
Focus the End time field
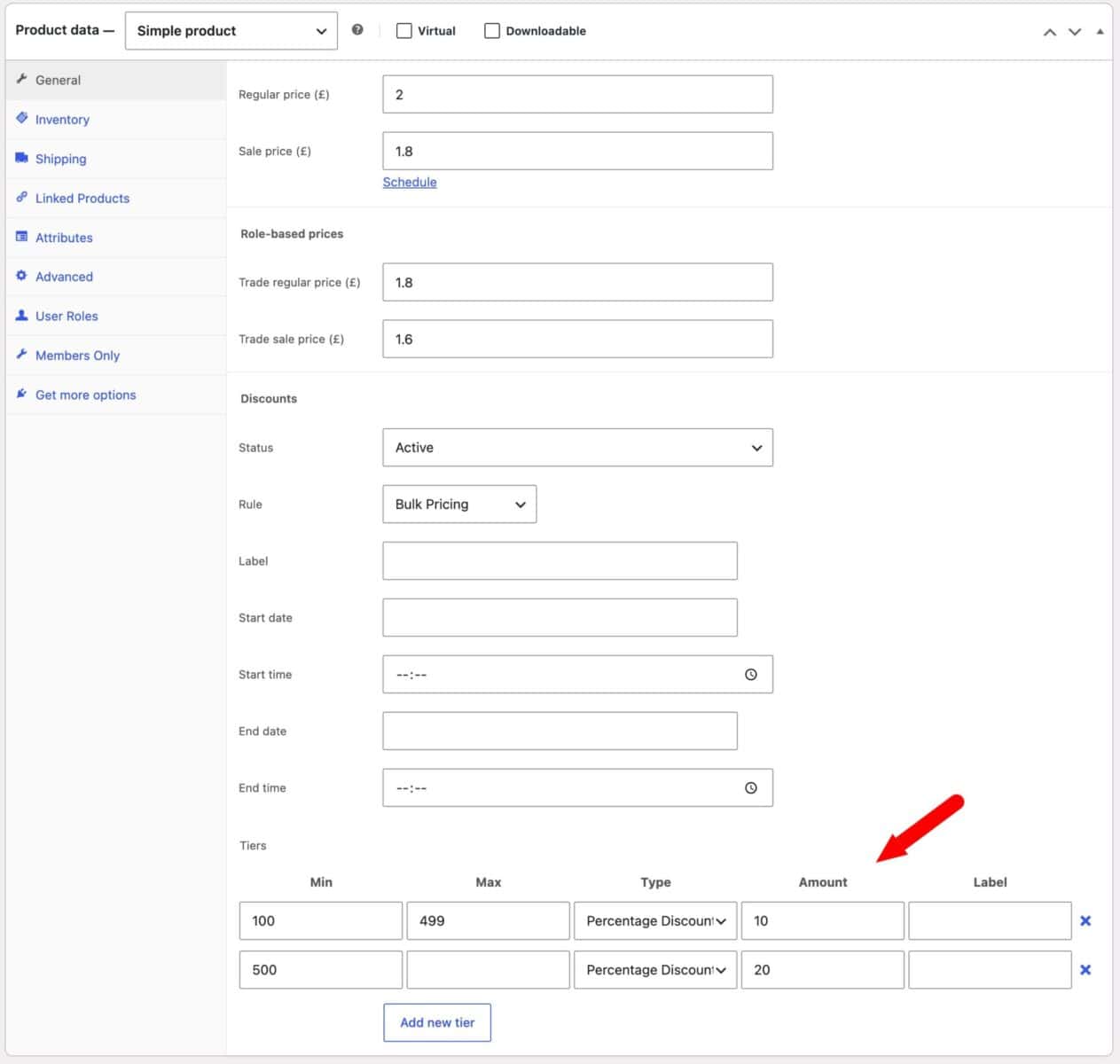(x=577, y=788)
